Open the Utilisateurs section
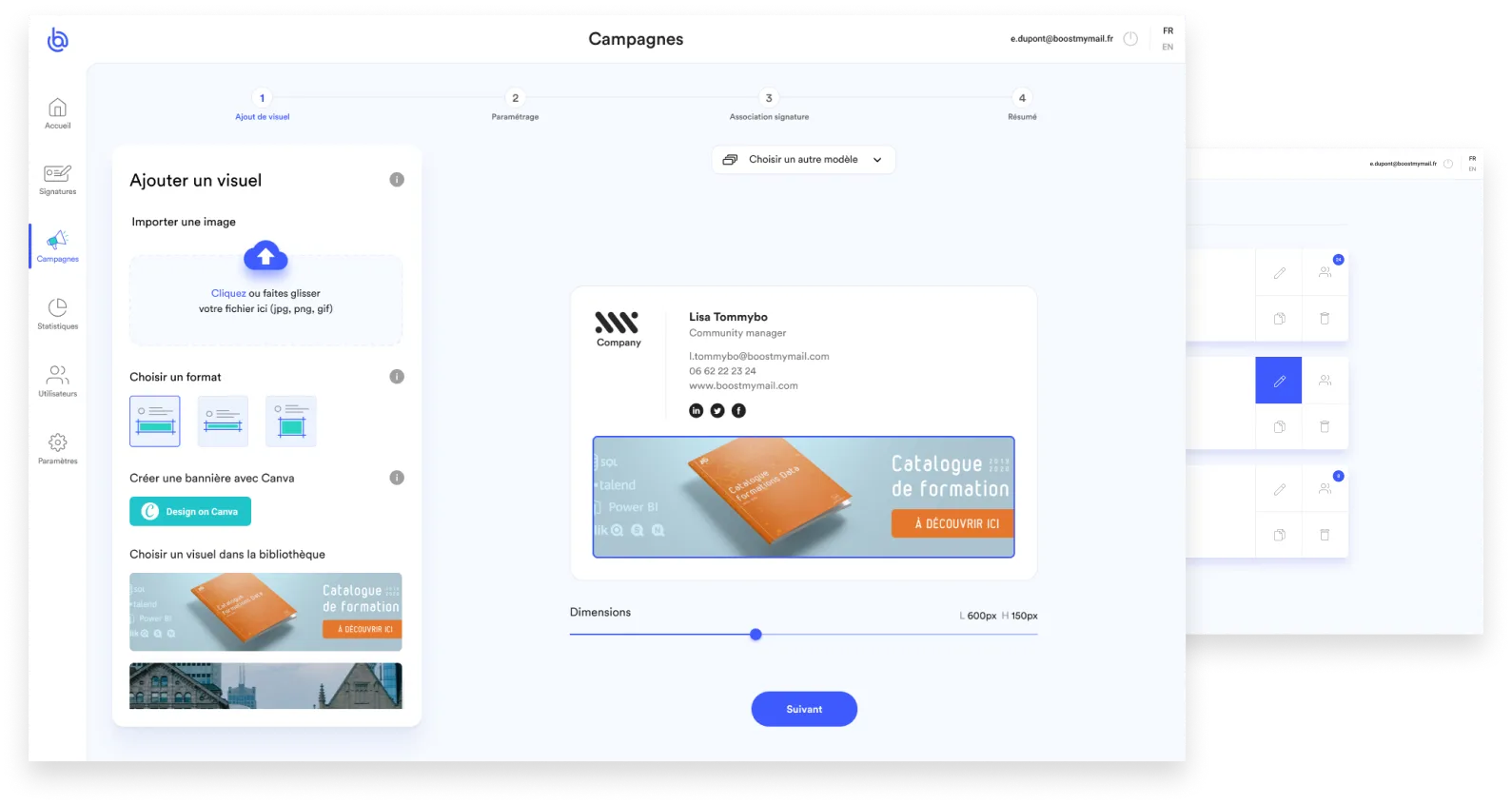This screenshot has height=805, width=1512. 58,381
